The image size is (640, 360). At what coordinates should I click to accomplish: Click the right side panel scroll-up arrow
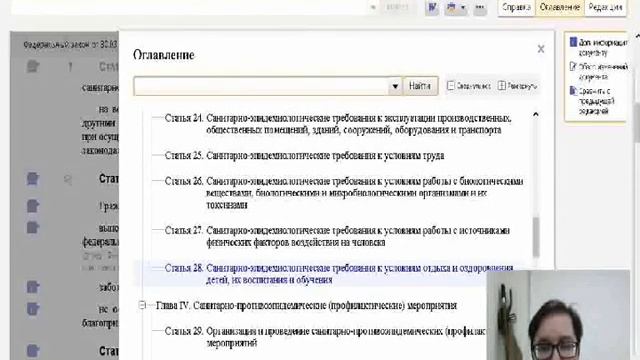click(x=637, y=37)
